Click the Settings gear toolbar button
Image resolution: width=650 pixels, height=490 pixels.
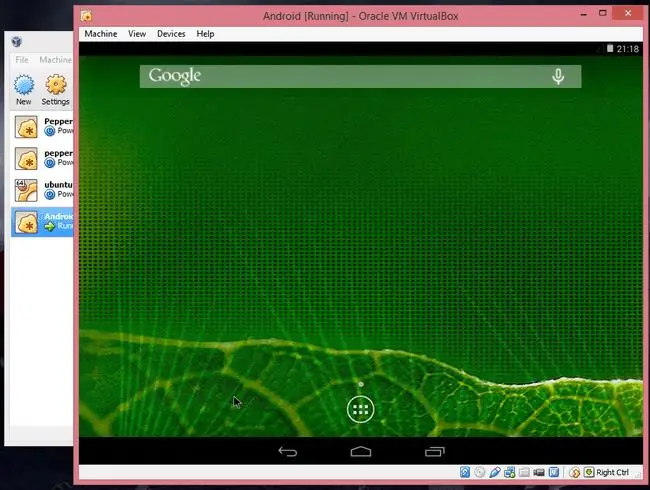(x=56, y=90)
